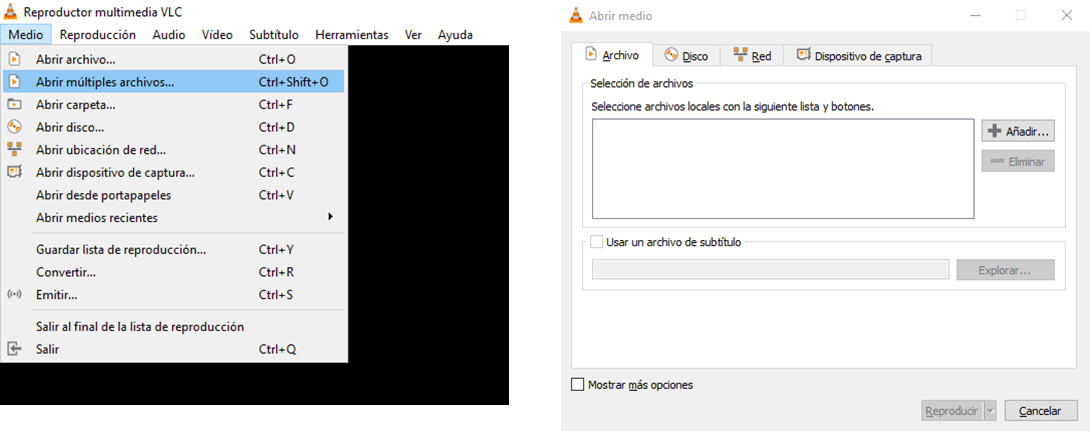This screenshot has height=431, width=1090.
Task: Click the broadcast icon beside Emitir
Action: pyautogui.click(x=14, y=295)
